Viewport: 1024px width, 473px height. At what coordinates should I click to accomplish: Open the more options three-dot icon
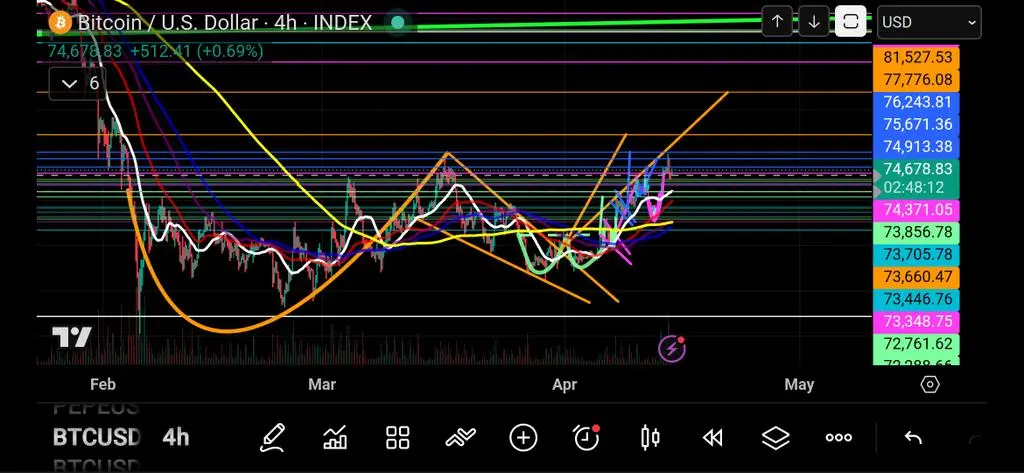click(x=839, y=438)
